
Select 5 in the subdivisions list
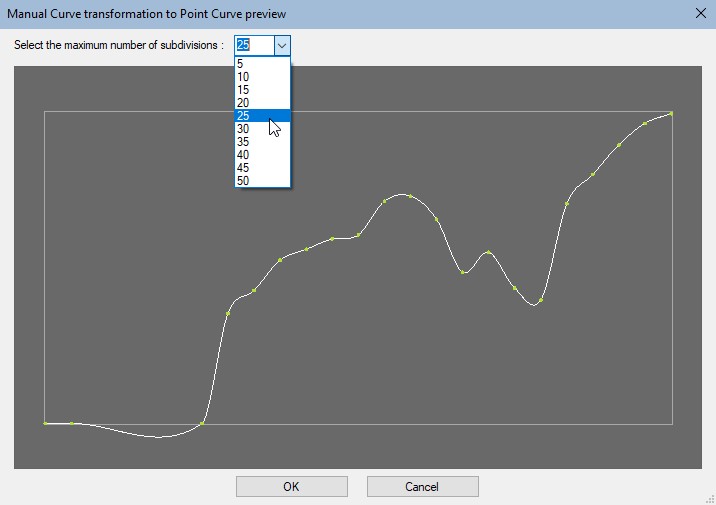pyautogui.click(x=262, y=63)
